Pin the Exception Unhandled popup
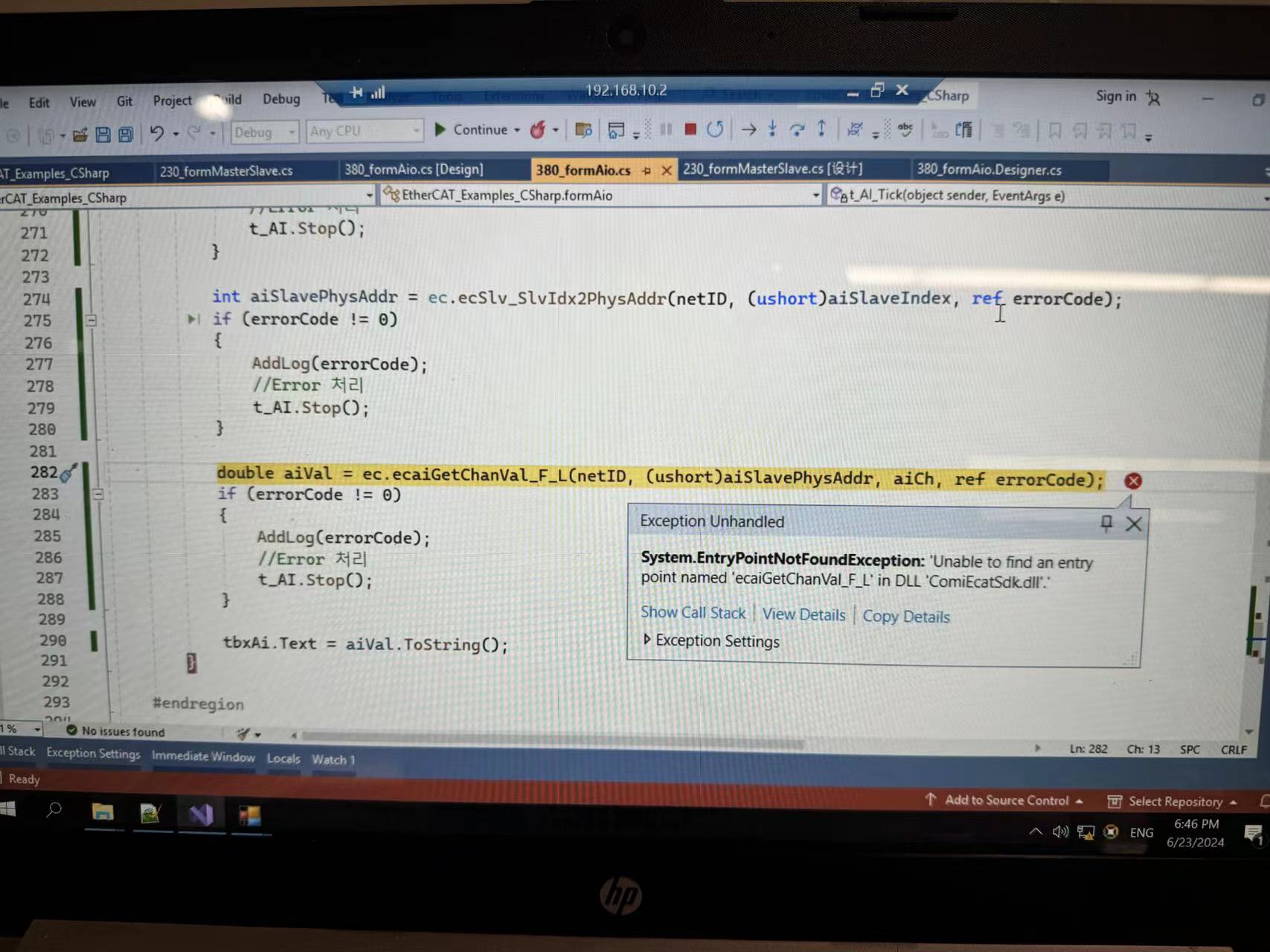 pos(1106,523)
